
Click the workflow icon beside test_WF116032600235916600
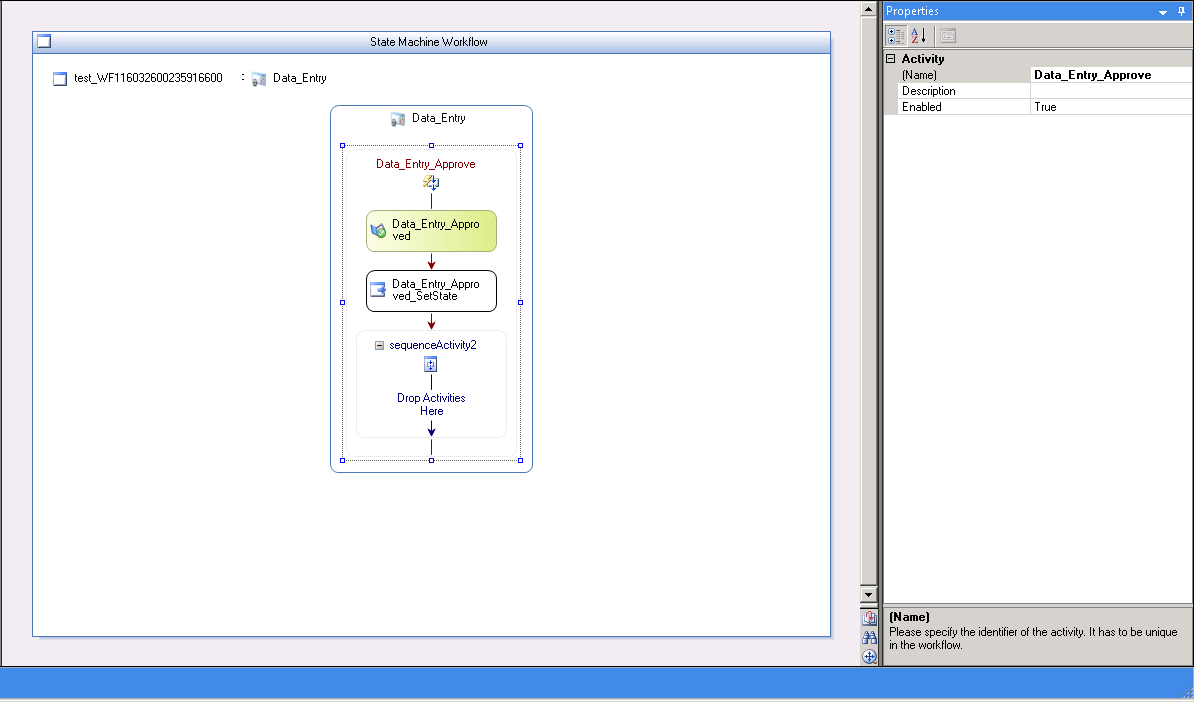(x=60, y=78)
